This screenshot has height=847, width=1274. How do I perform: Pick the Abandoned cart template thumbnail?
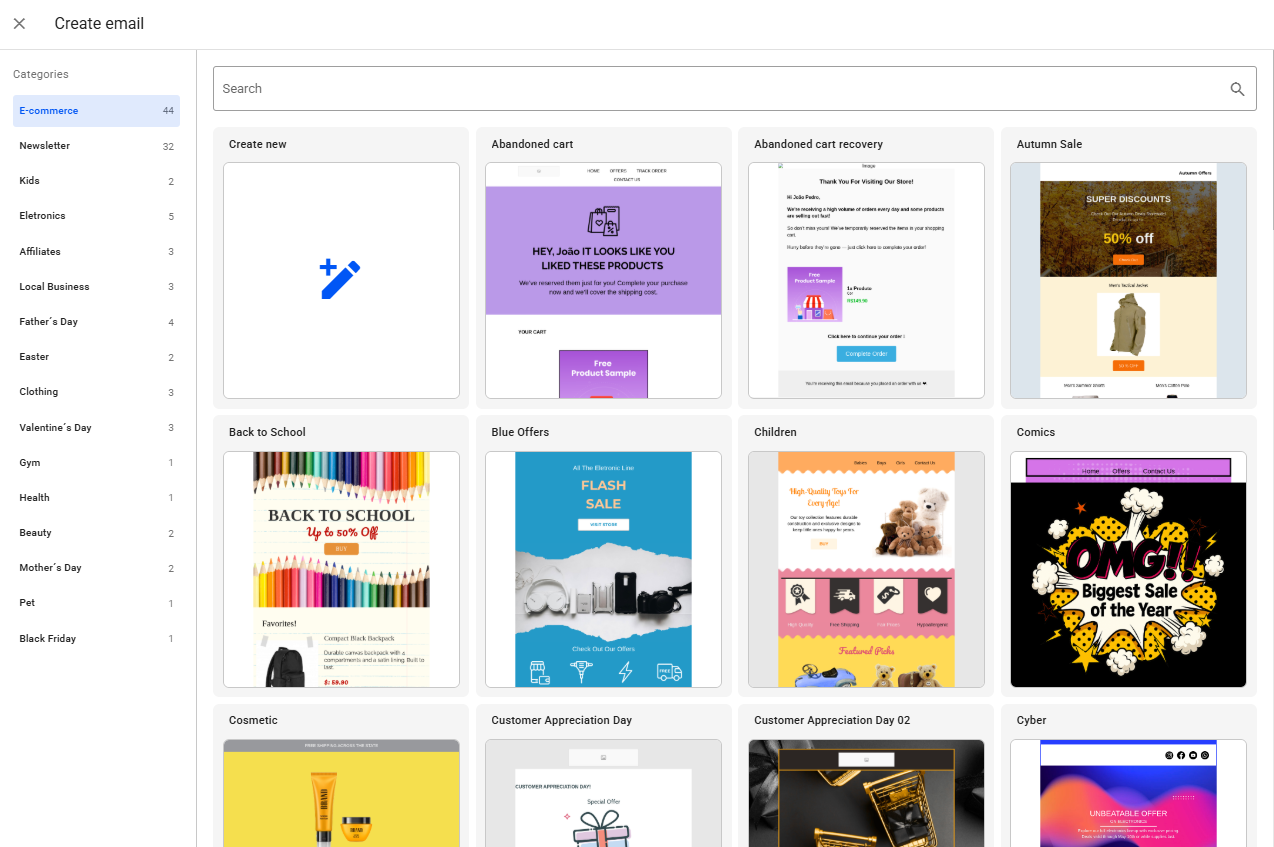[603, 280]
